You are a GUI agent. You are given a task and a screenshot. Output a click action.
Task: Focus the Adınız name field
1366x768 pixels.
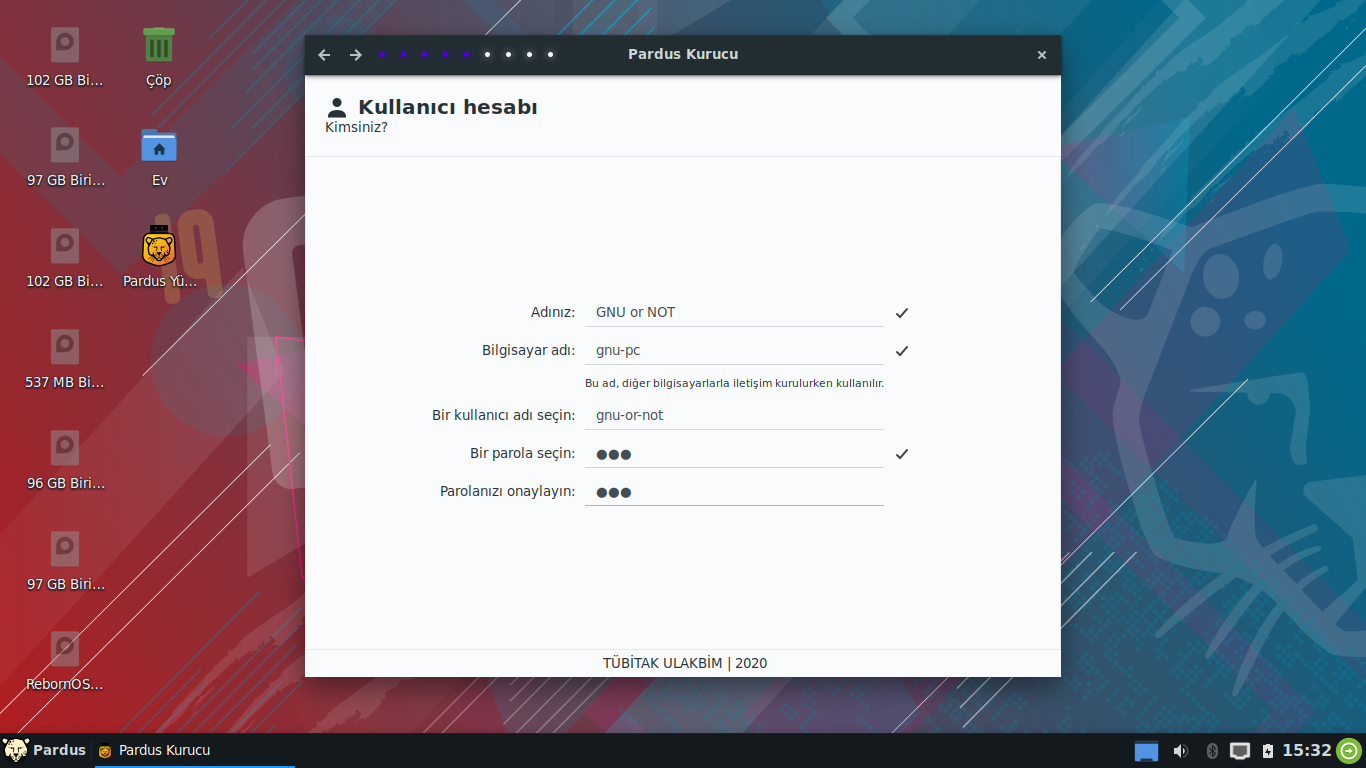pos(734,313)
